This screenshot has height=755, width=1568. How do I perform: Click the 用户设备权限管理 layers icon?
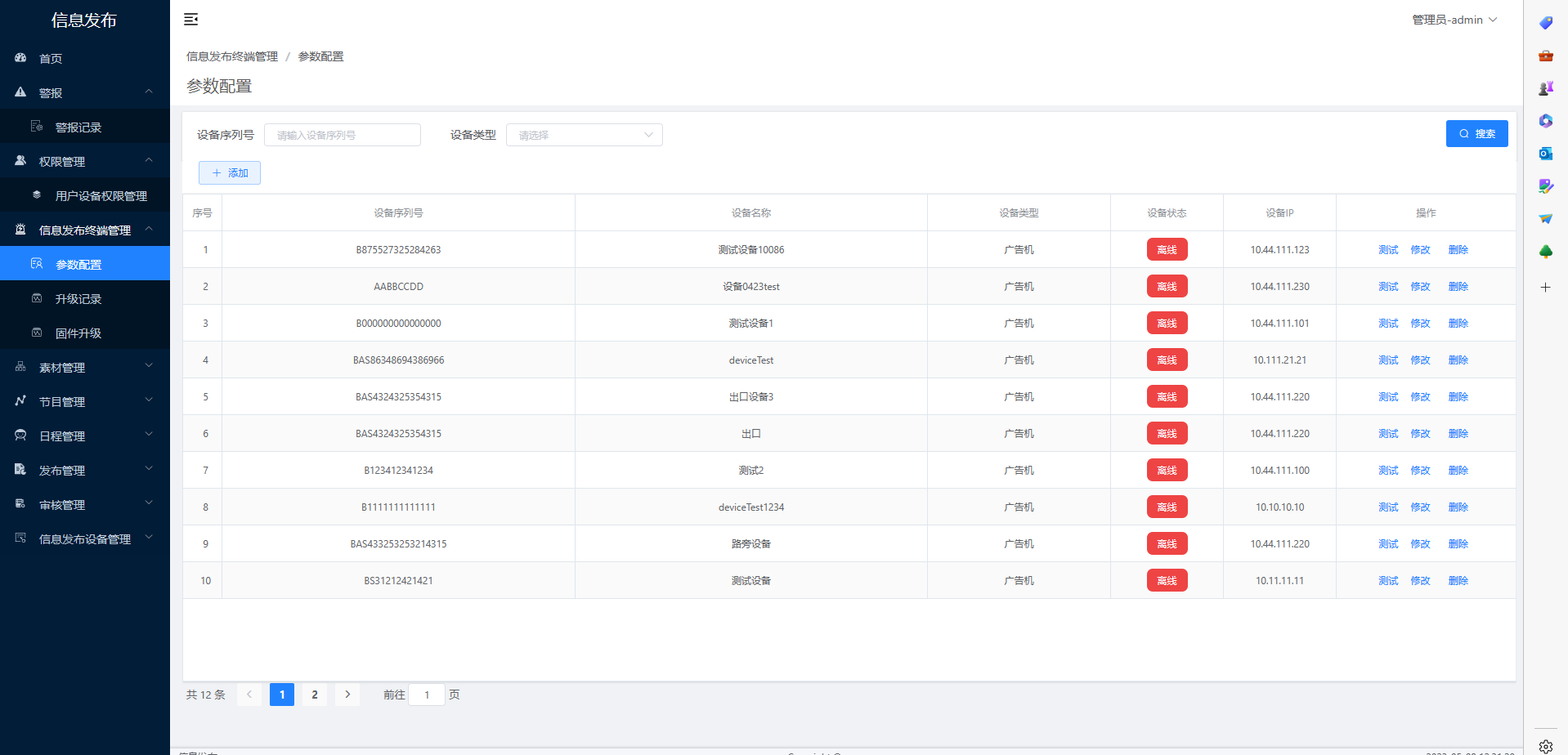[x=37, y=195]
